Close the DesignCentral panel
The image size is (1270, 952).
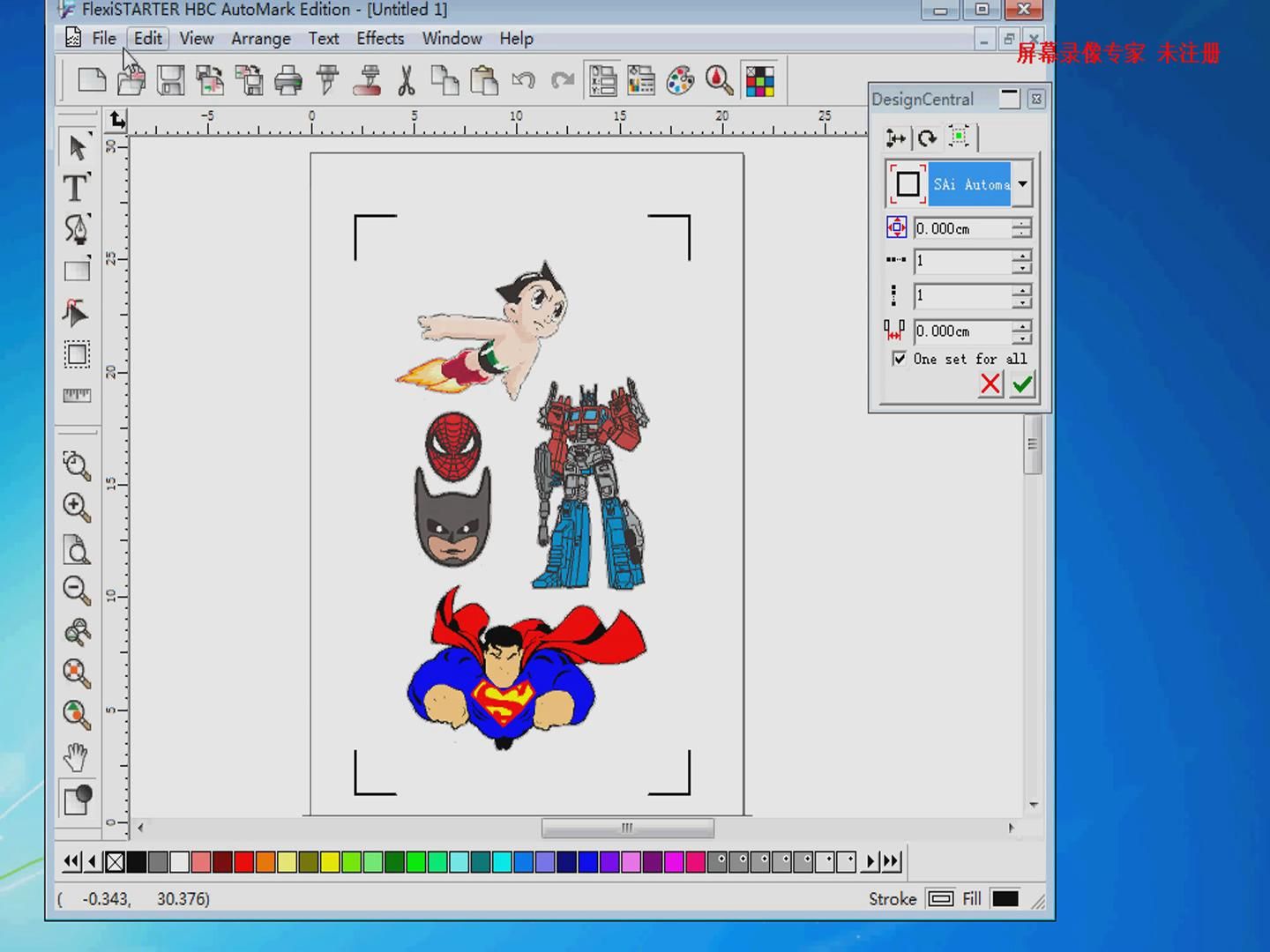click(1036, 99)
